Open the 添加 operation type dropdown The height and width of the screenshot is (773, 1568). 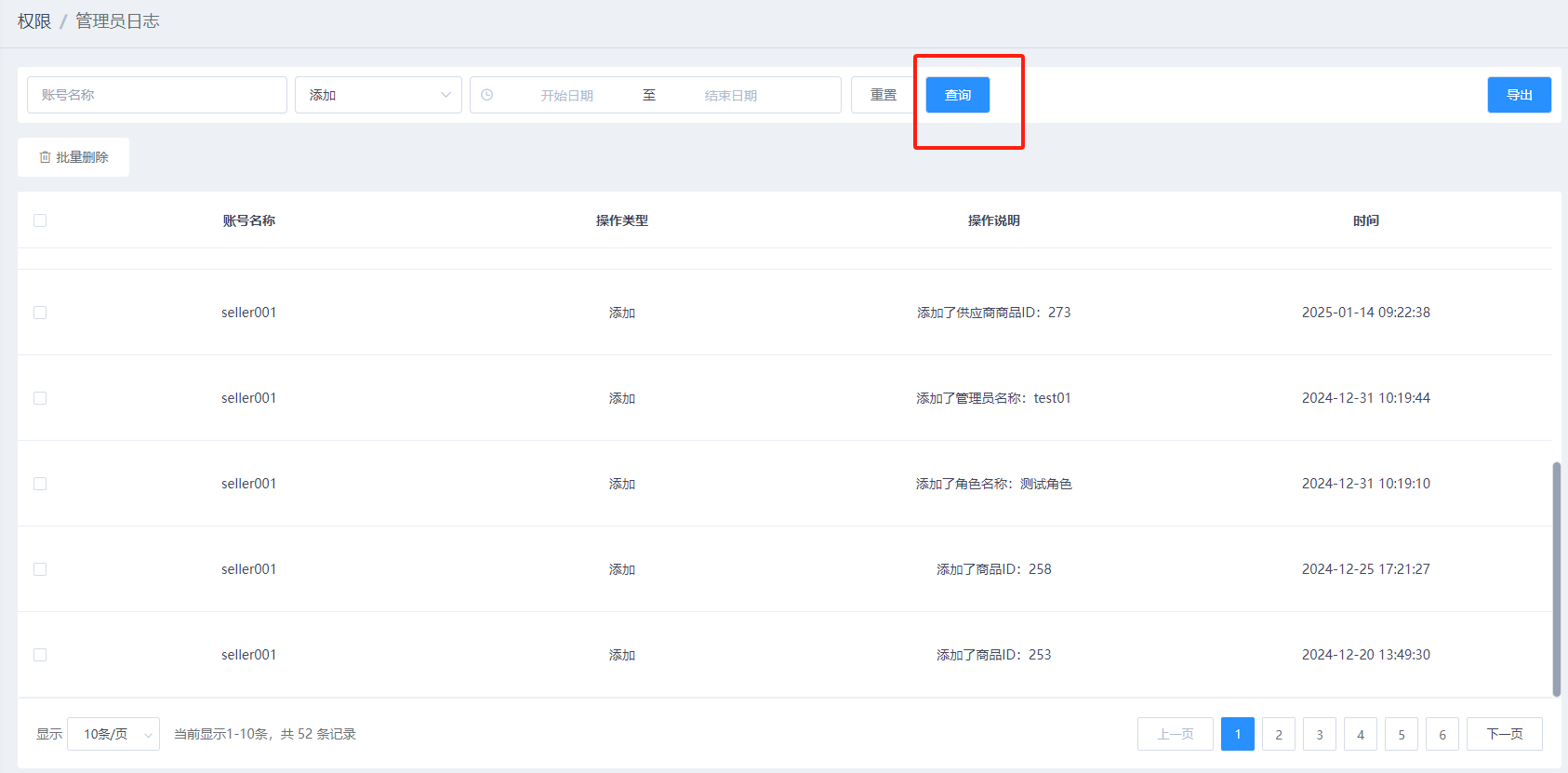point(378,95)
